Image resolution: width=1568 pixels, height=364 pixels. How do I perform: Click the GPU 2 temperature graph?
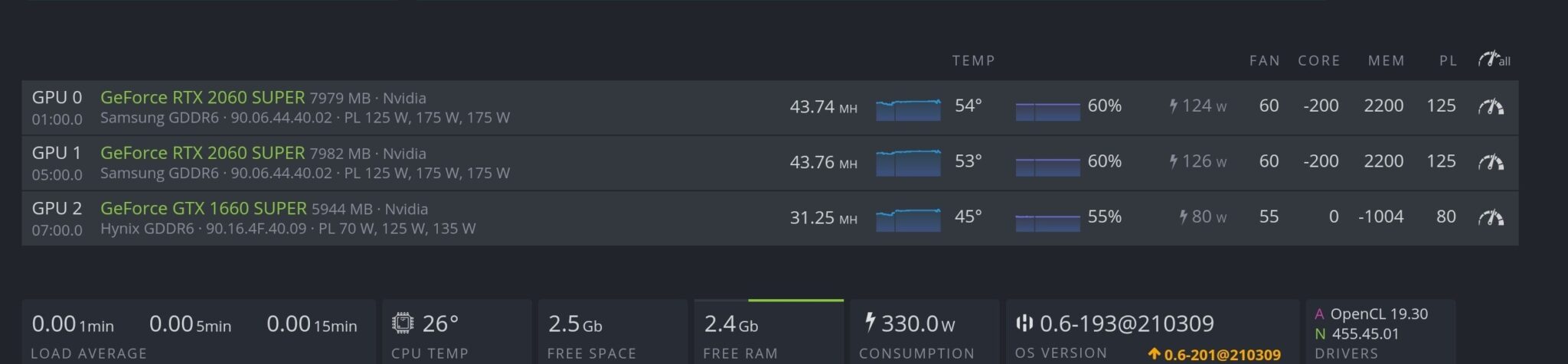pyautogui.click(x=908, y=219)
